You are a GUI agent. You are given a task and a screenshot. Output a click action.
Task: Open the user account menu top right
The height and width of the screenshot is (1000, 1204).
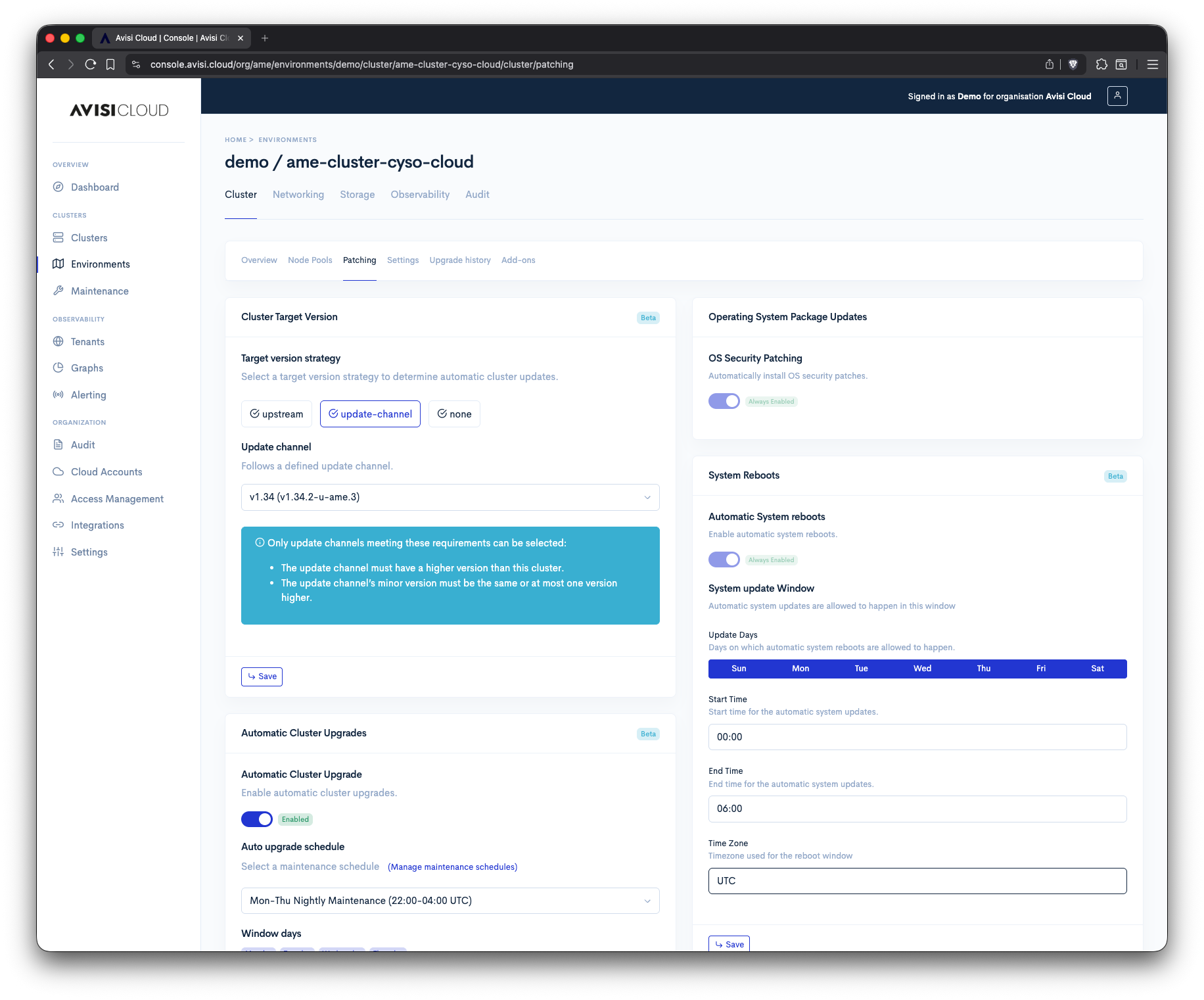pyautogui.click(x=1117, y=95)
